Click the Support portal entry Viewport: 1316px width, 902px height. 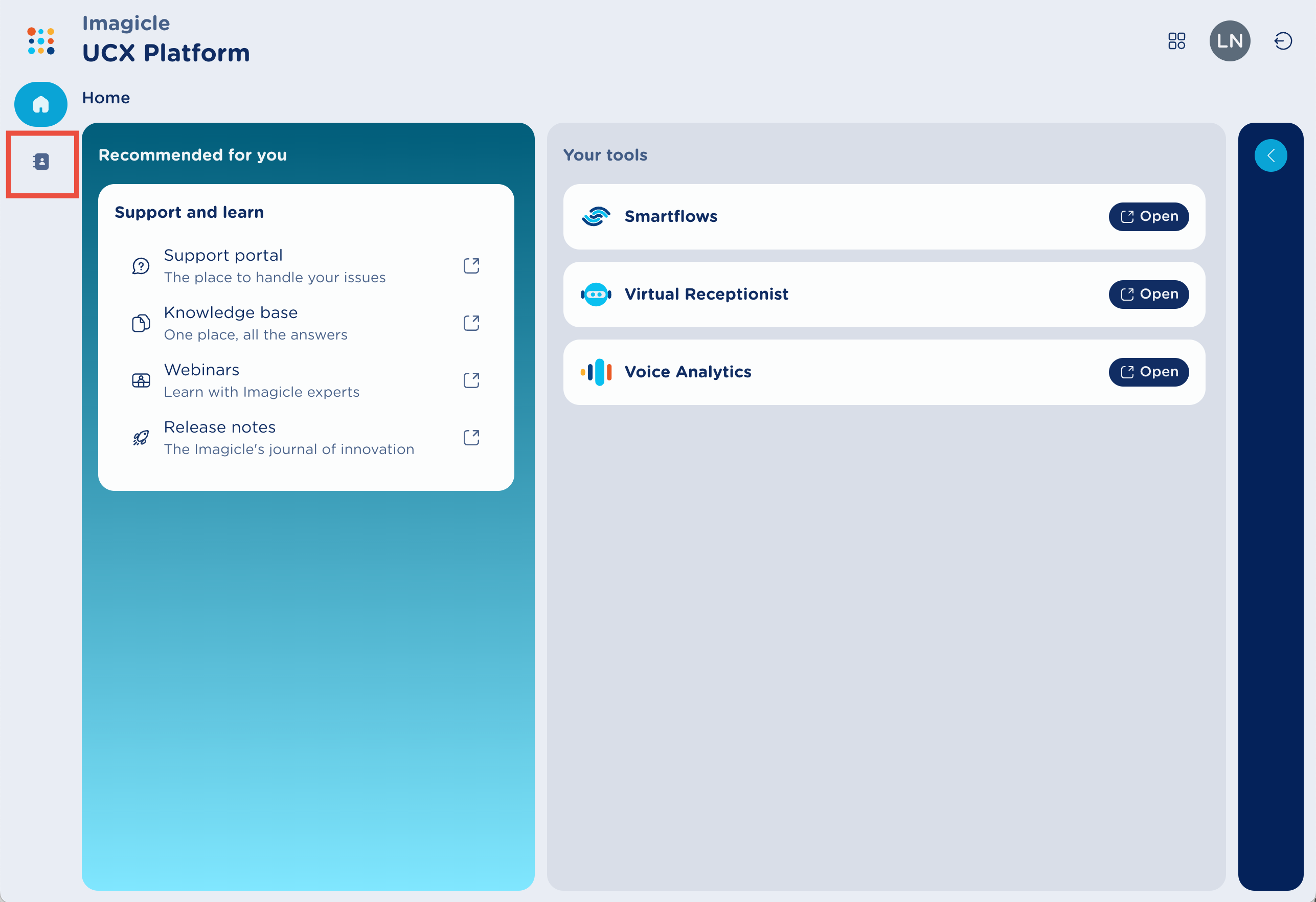click(x=223, y=255)
